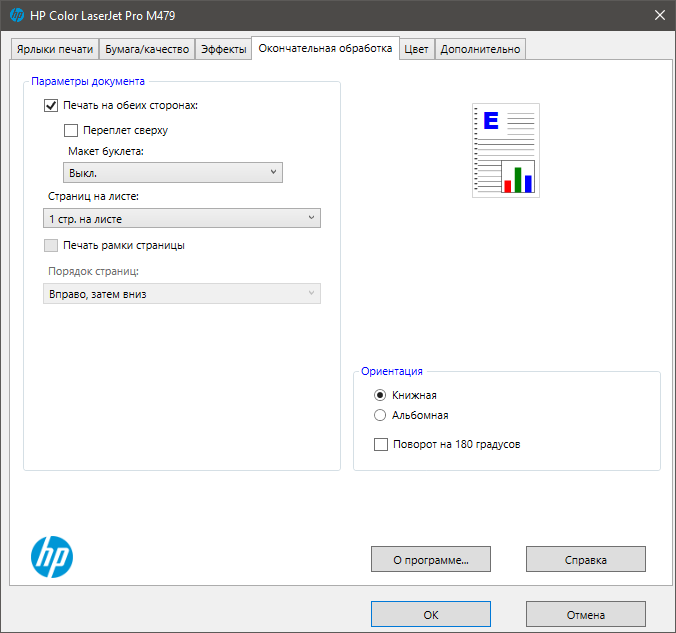Viewport: 676px width, 633px height.
Task: Click the document page preview thumbnail
Action: click(x=506, y=150)
